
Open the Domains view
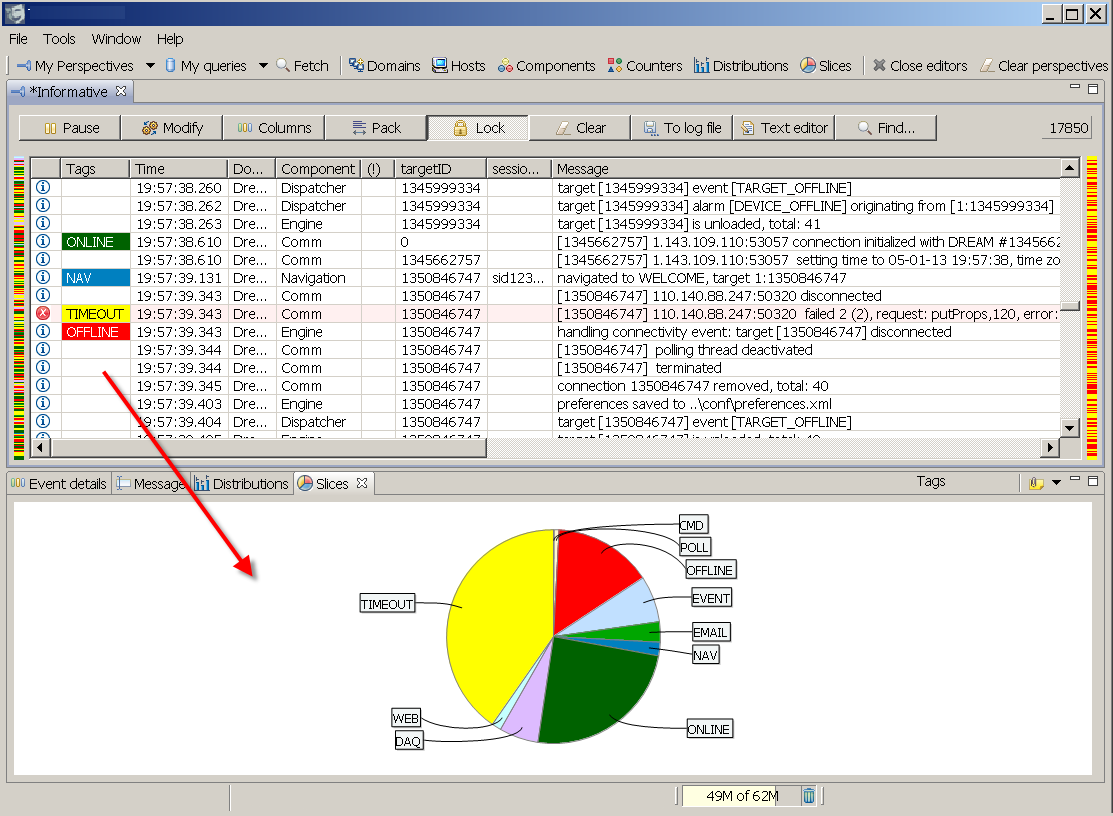384,66
